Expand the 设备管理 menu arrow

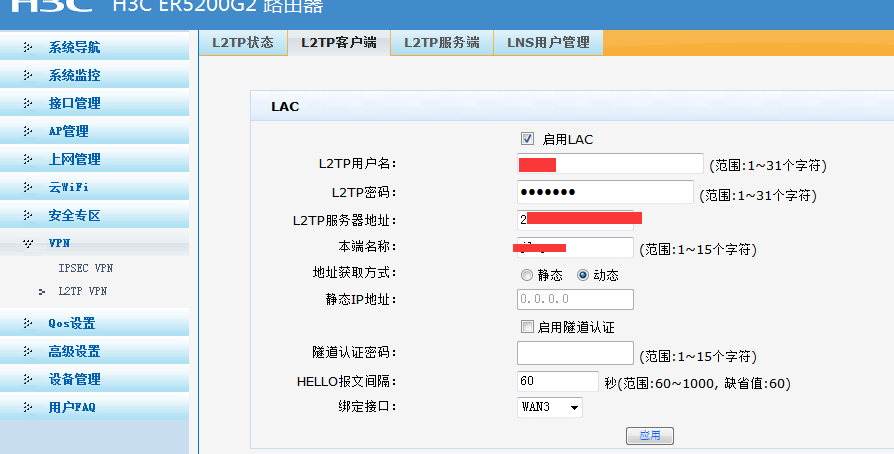click(x=27, y=379)
